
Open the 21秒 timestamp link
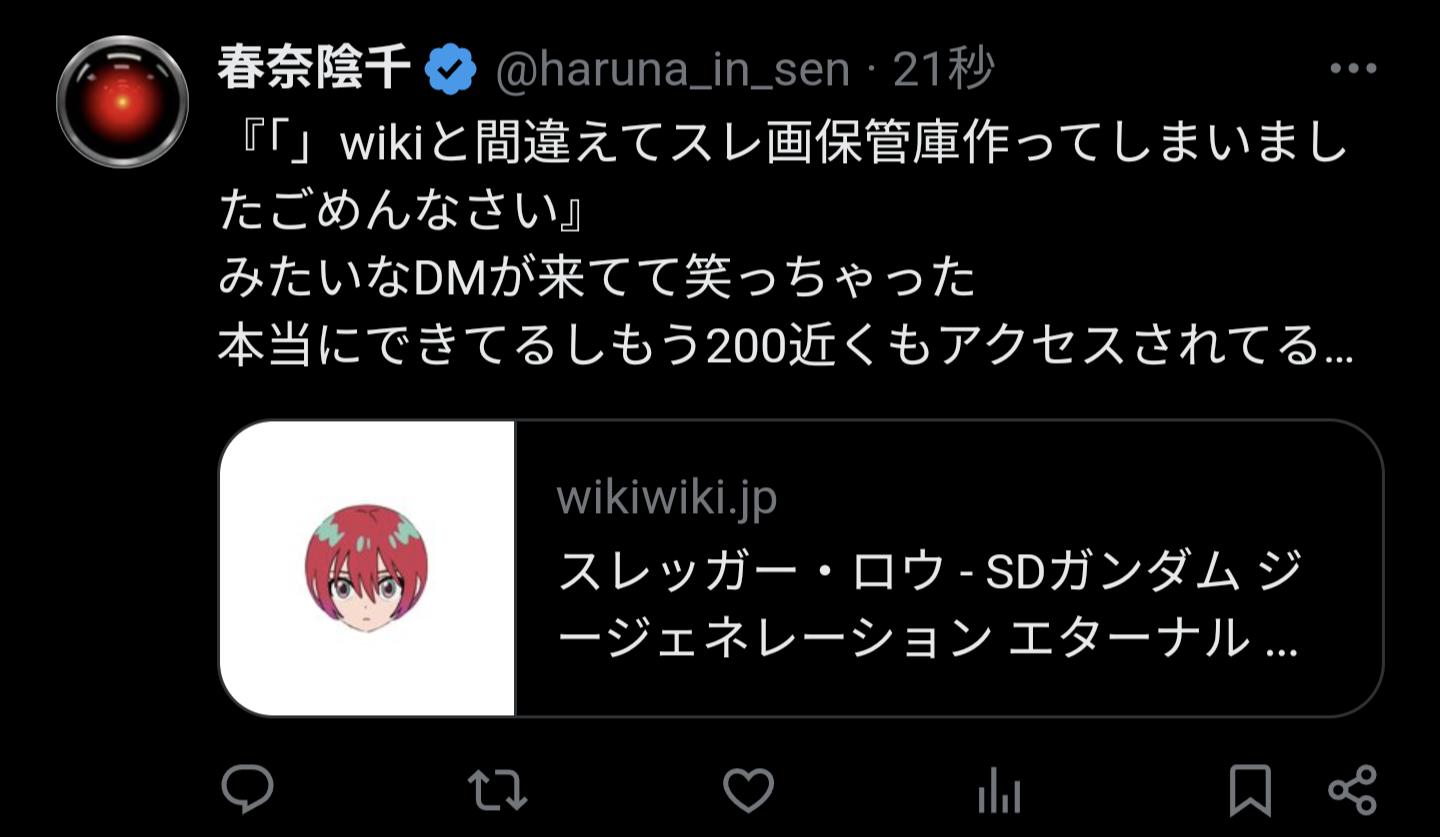tap(943, 70)
